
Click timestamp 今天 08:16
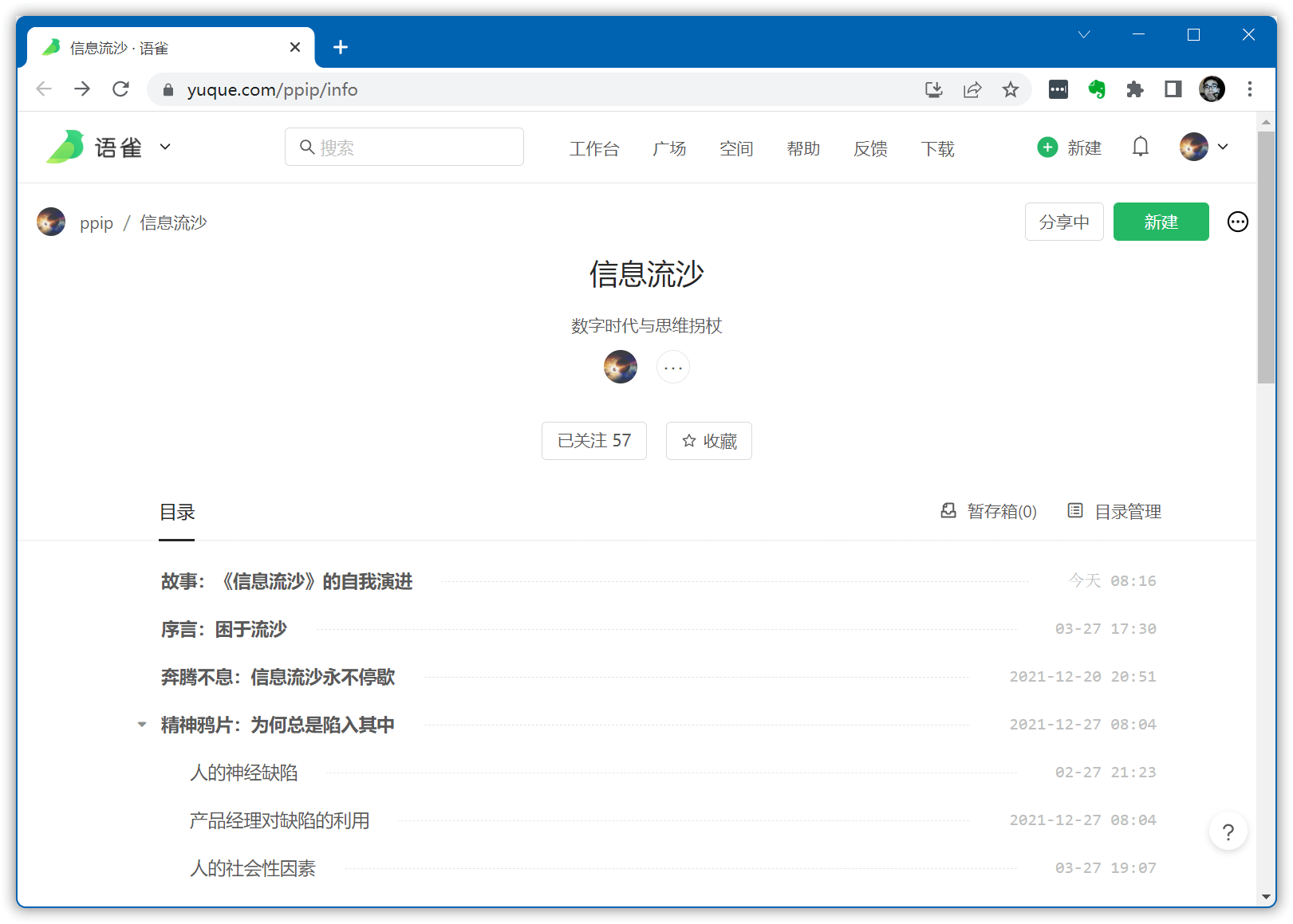coord(1112,581)
